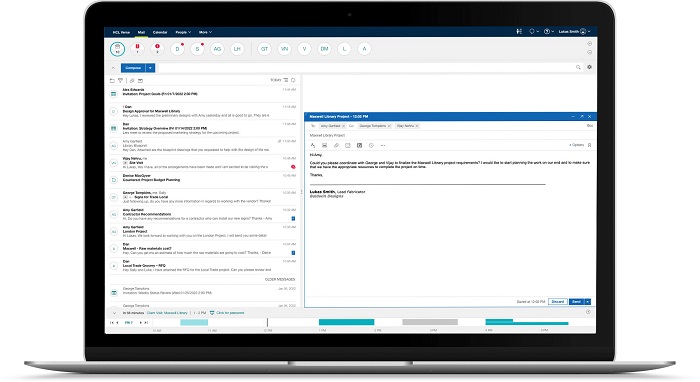Select the A contact bubble
Viewport: 700px width, 382px height.
[x=364, y=49]
